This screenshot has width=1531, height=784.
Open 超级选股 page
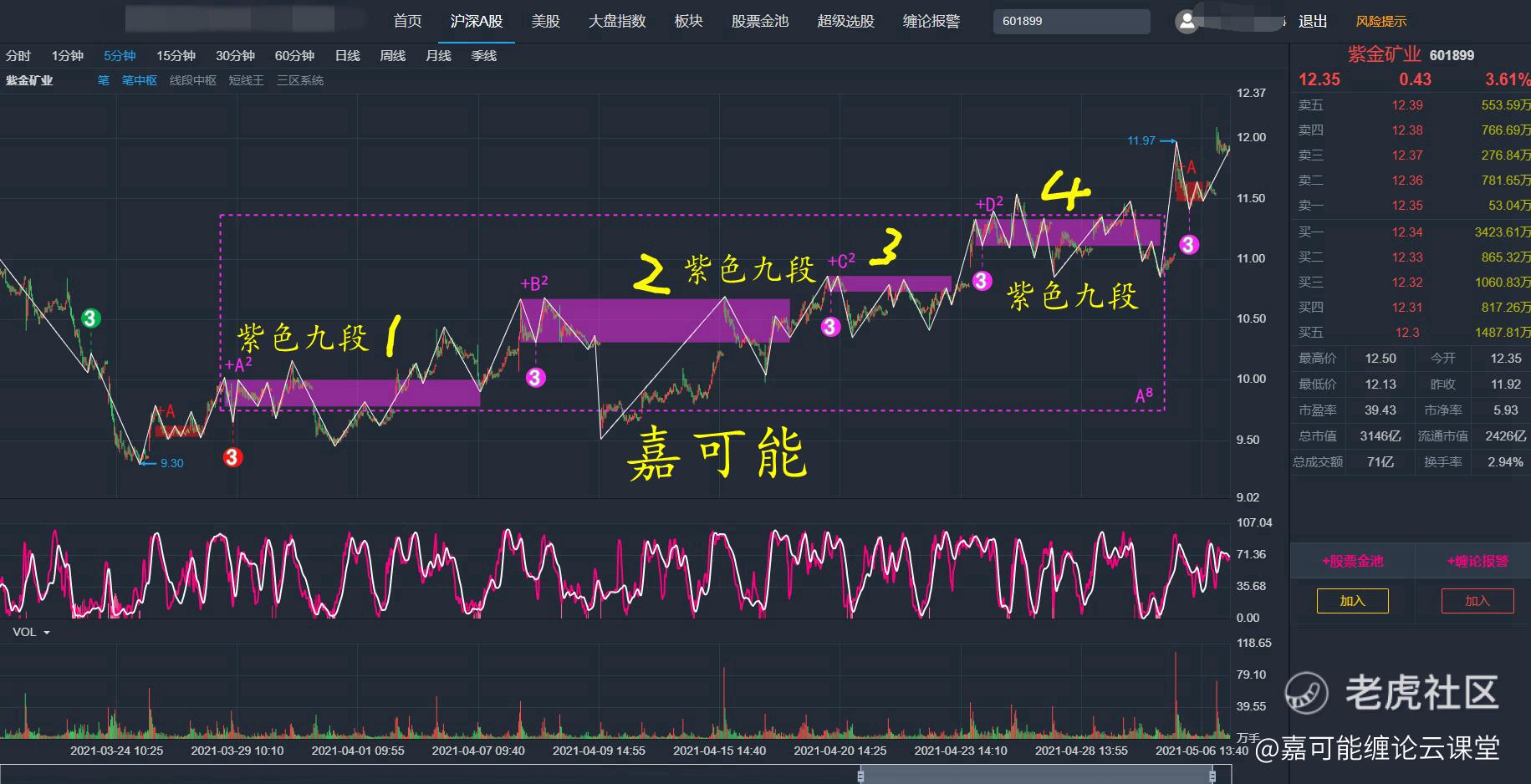coord(846,21)
